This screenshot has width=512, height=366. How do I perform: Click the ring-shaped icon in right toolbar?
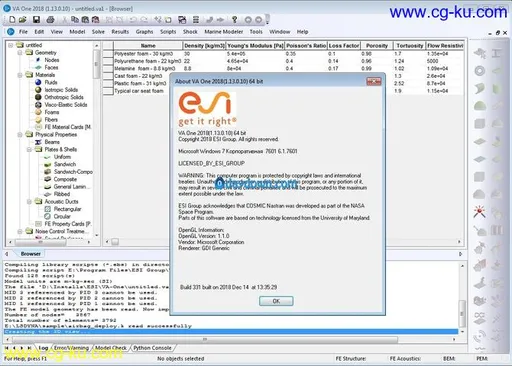coord(480,71)
